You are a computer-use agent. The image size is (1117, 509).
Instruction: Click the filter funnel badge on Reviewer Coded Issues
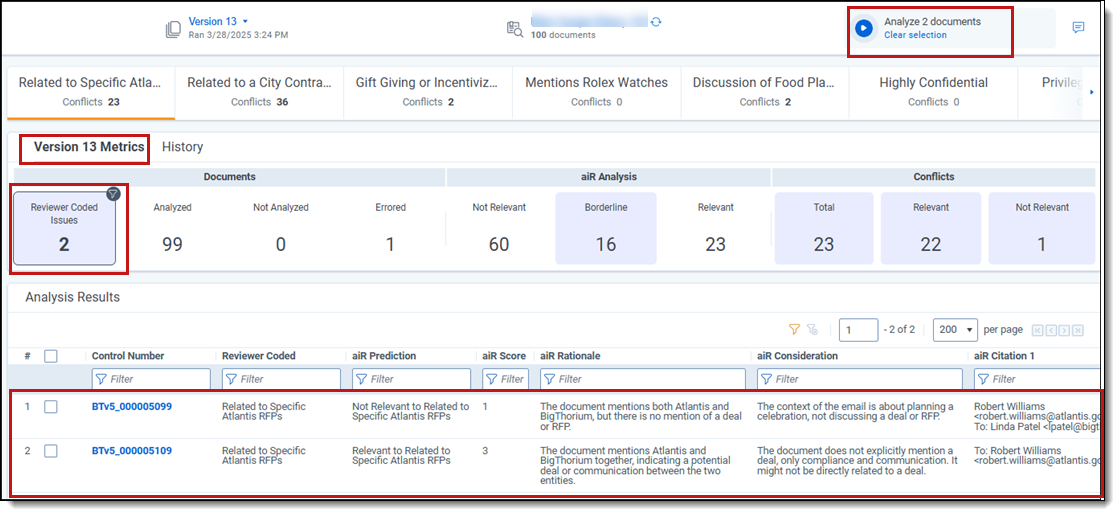(x=113, y=194)
